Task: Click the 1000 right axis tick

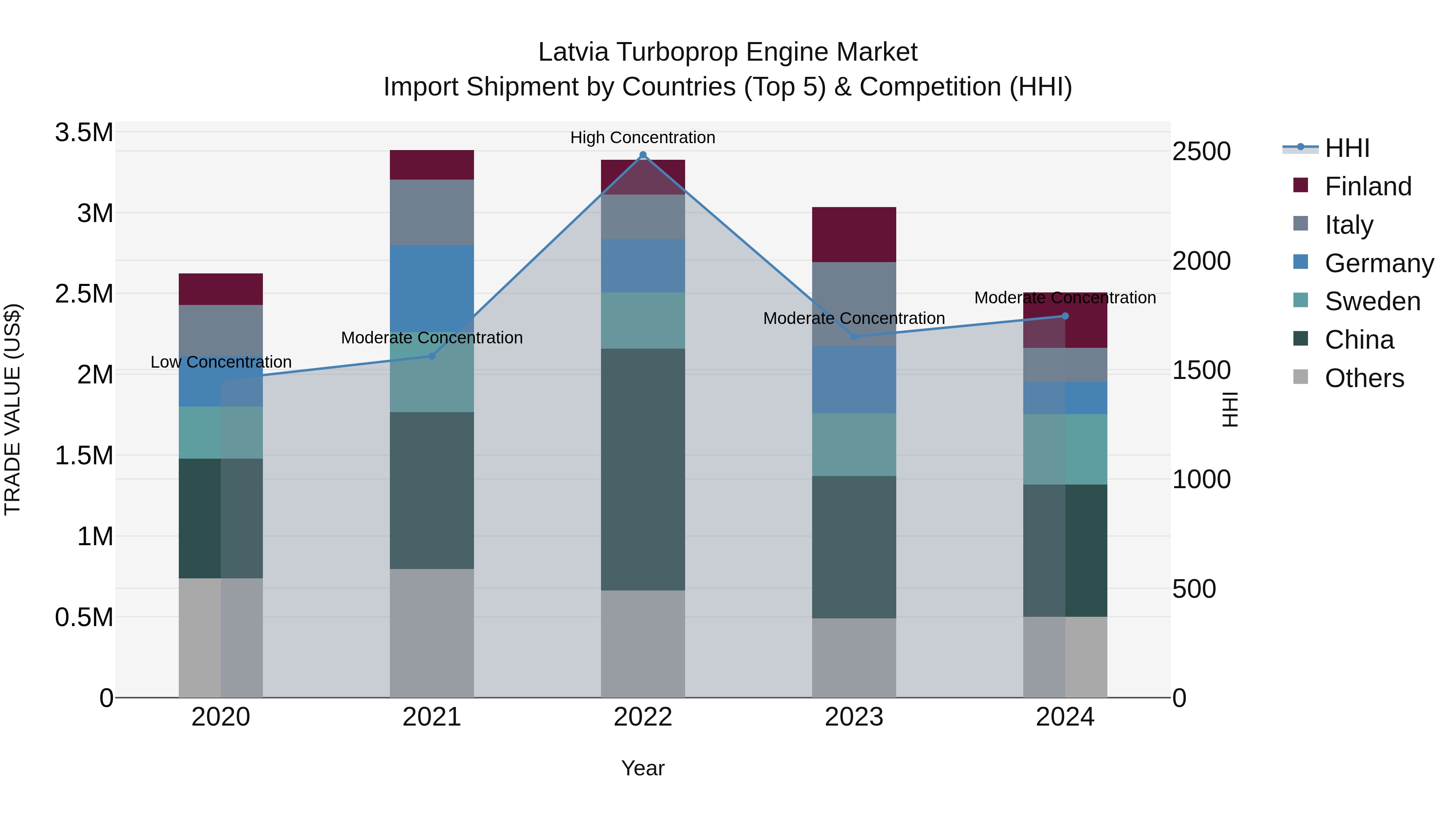Action: [1202, 479]
